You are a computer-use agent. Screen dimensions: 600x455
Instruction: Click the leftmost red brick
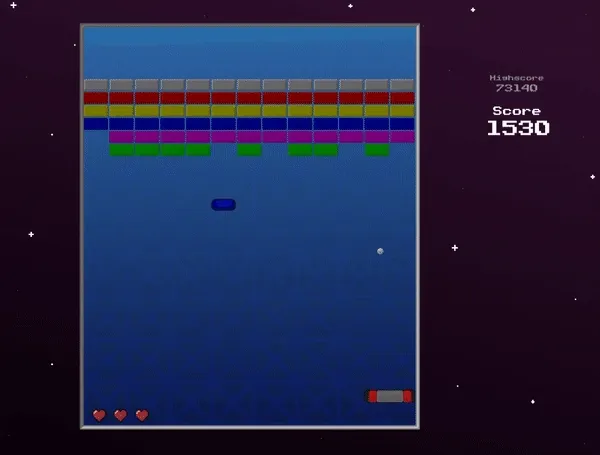(96, 98)
